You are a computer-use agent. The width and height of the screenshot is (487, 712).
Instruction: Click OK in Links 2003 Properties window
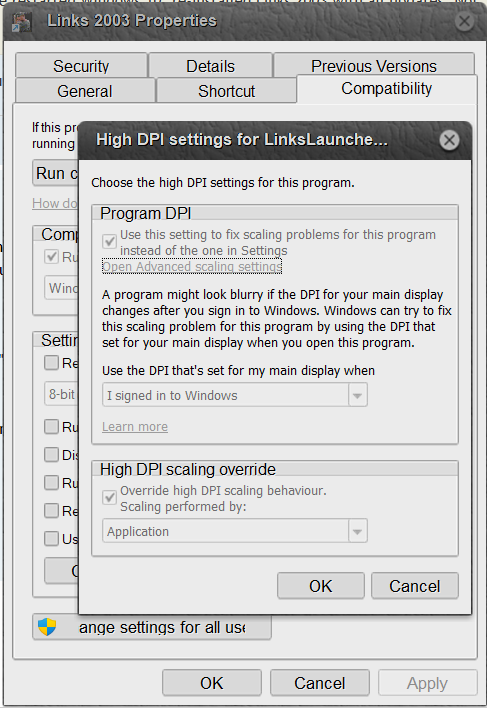(212, 683)
